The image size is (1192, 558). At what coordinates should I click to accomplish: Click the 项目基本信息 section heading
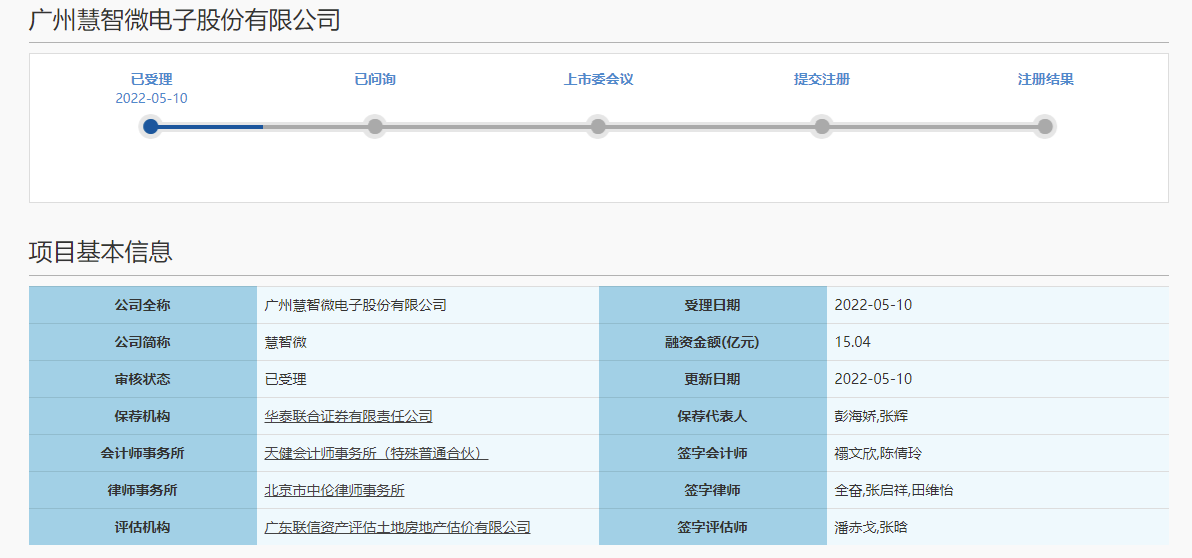[x=100, y=251]
